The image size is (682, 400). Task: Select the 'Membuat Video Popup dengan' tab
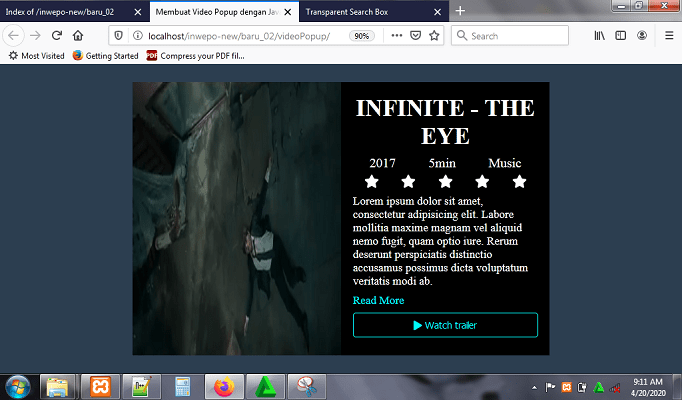[224, 12]
